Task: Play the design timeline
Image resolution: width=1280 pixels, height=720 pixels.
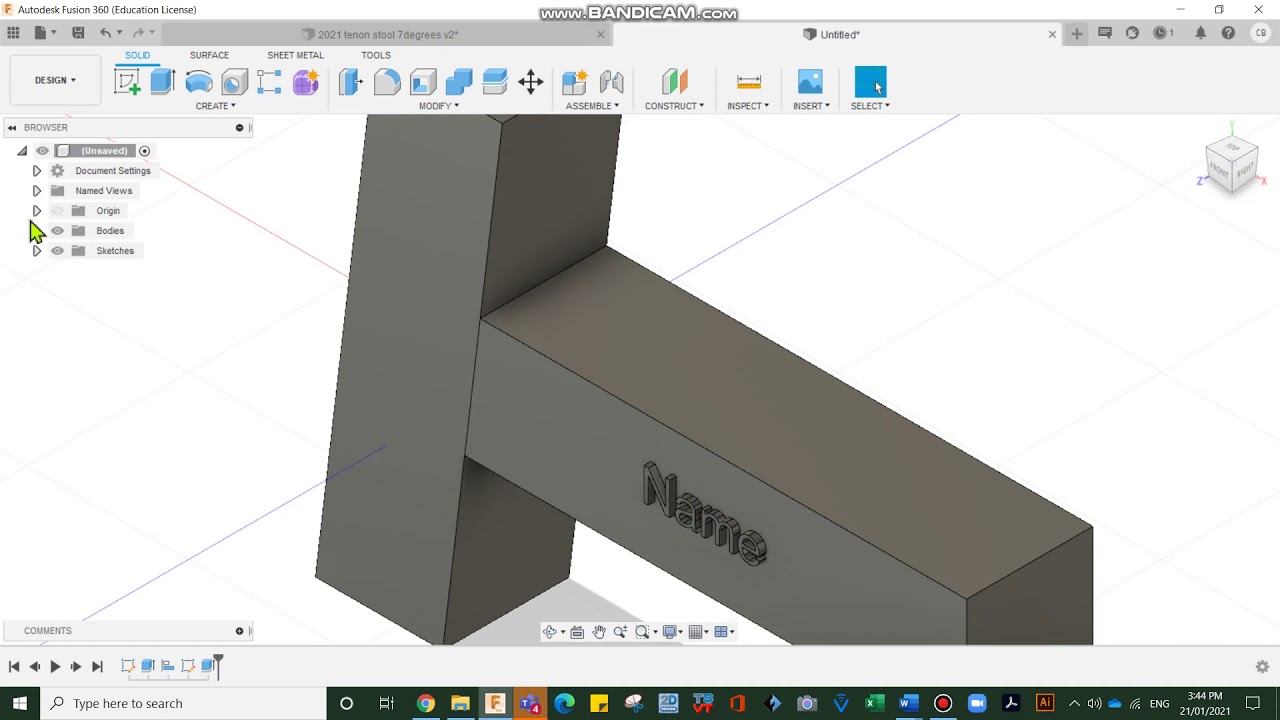Action: click(55, 666)
